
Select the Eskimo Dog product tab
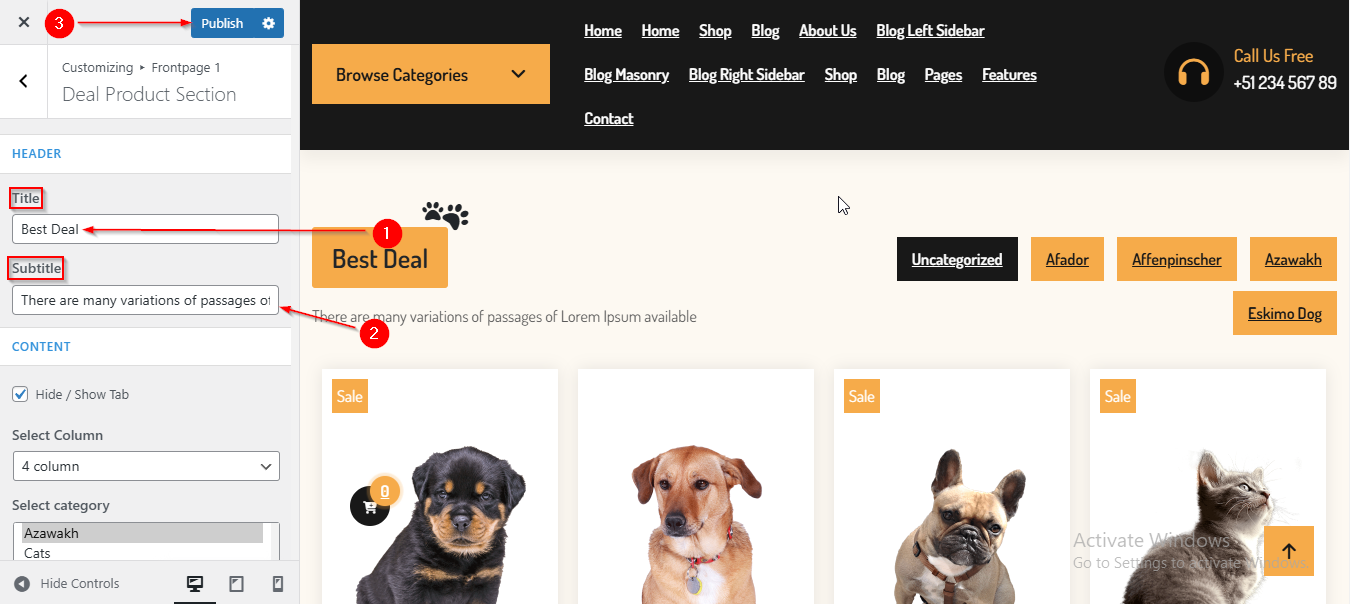point(1285,313)
